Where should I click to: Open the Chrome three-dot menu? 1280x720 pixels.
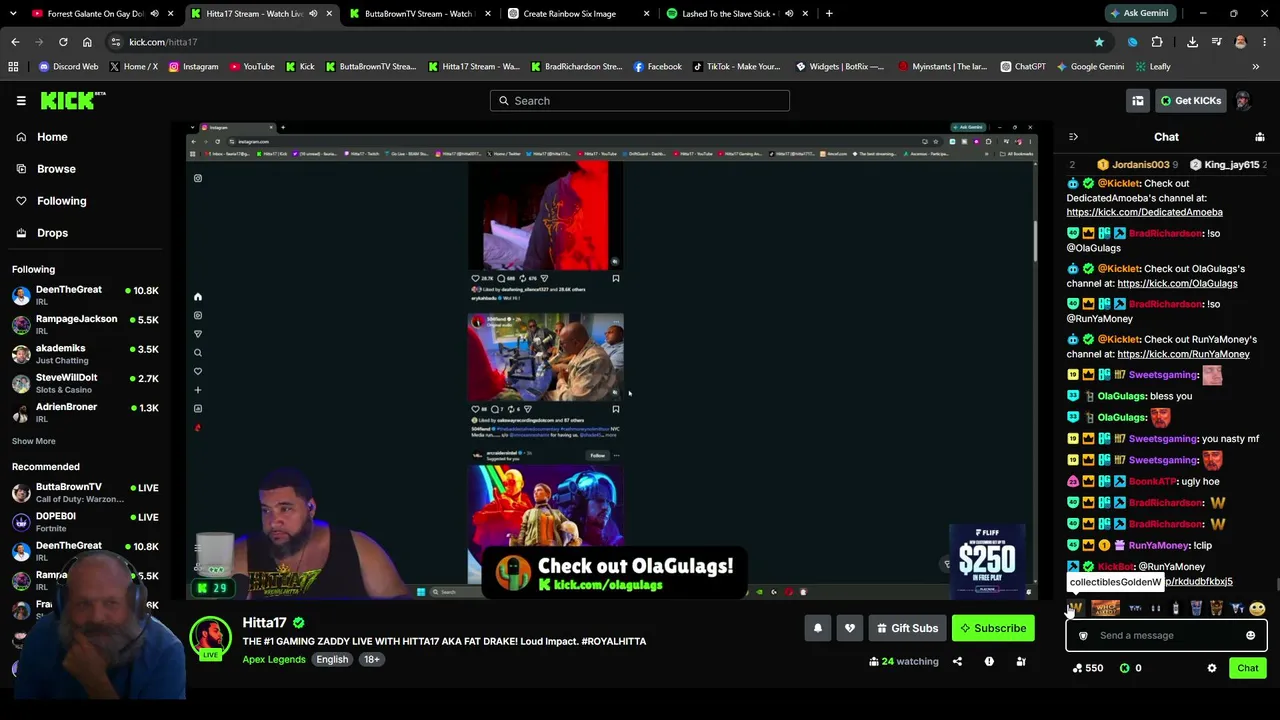click(1265, 42)
